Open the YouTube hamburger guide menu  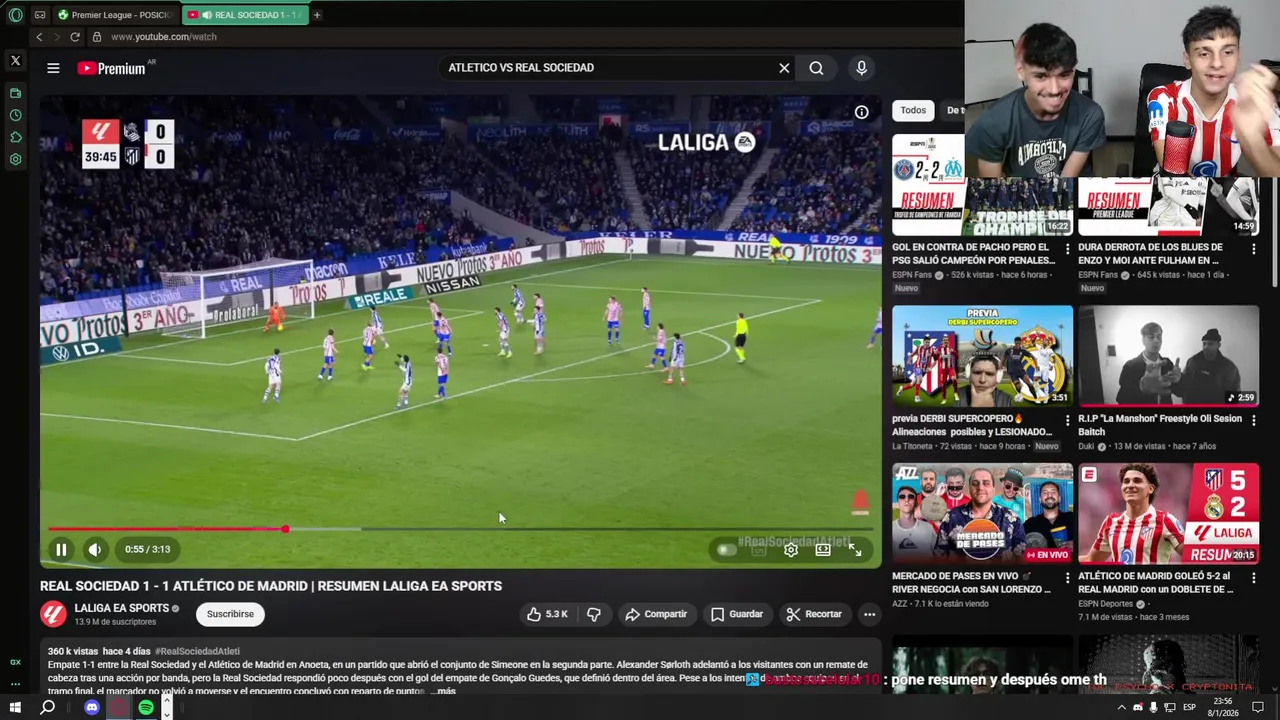click(53, 68)
